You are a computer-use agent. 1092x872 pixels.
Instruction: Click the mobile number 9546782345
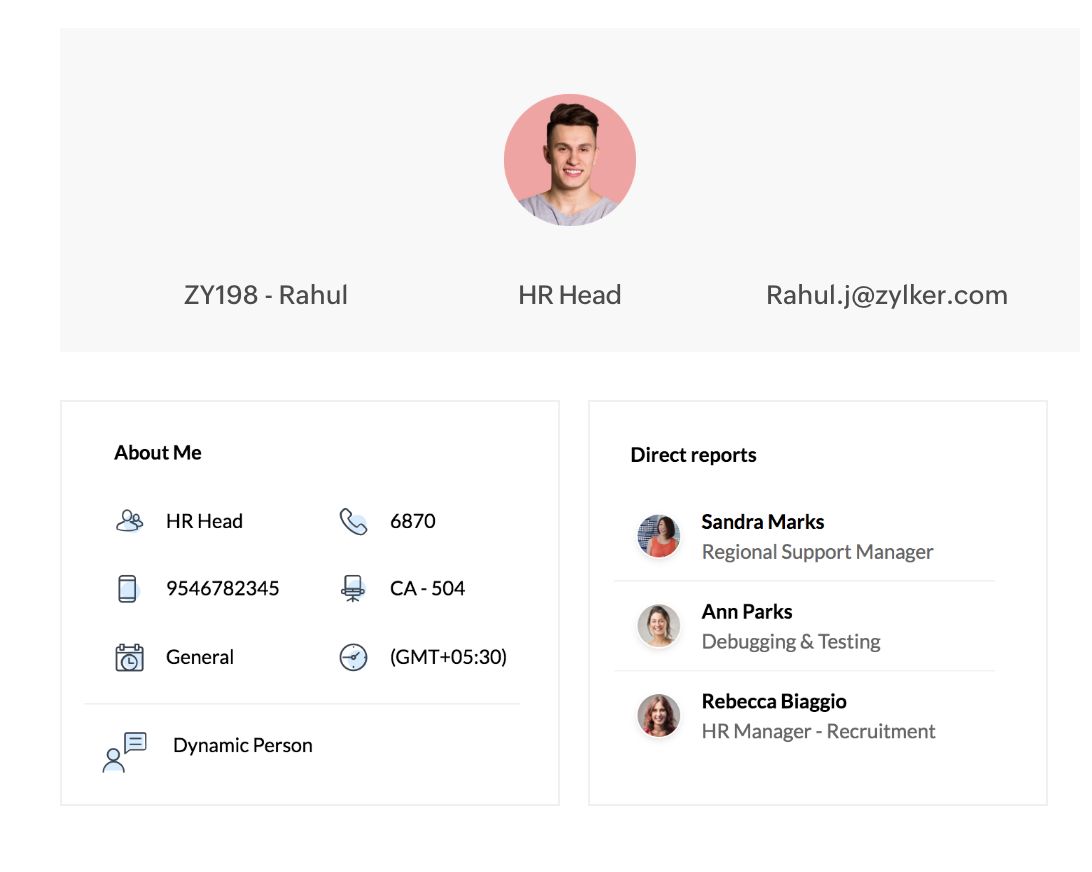click(x=222, y=589)
